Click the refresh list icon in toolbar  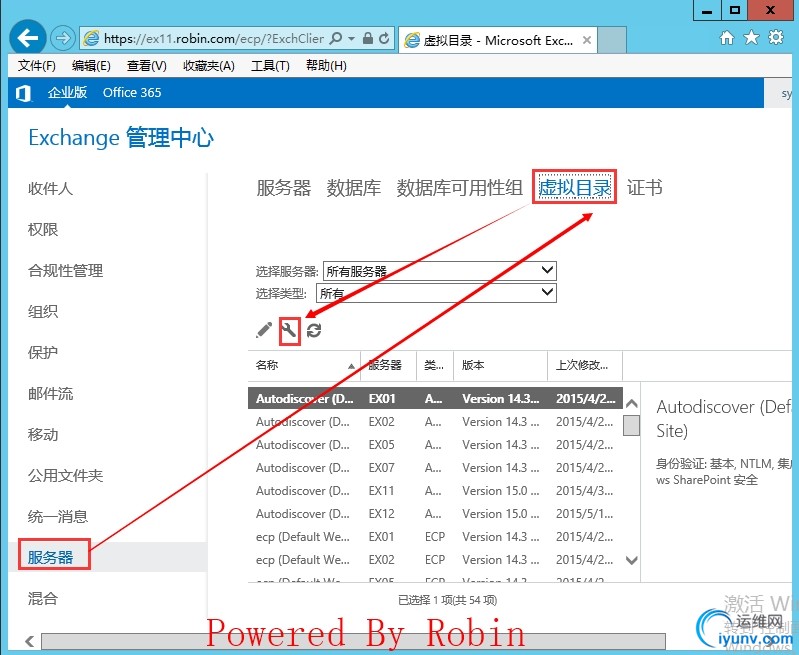point(314,330)
